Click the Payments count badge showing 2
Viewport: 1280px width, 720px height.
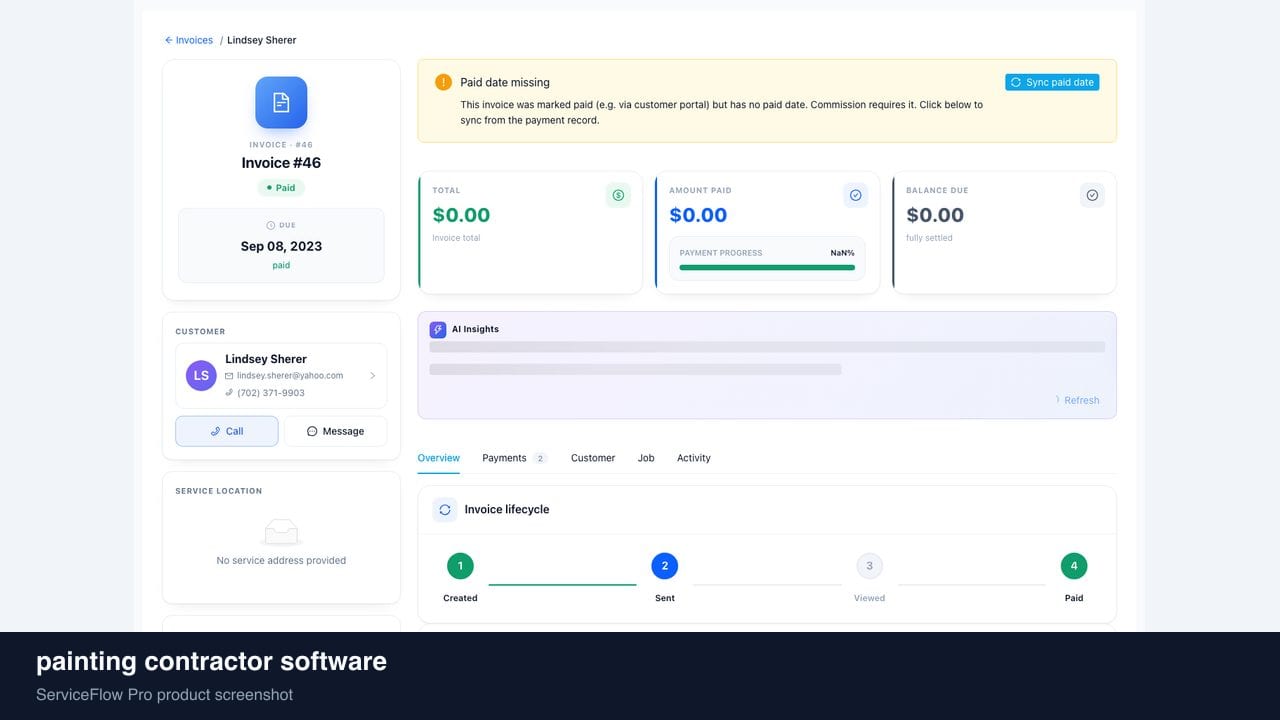pyautogui.click(x=540, y=458)
